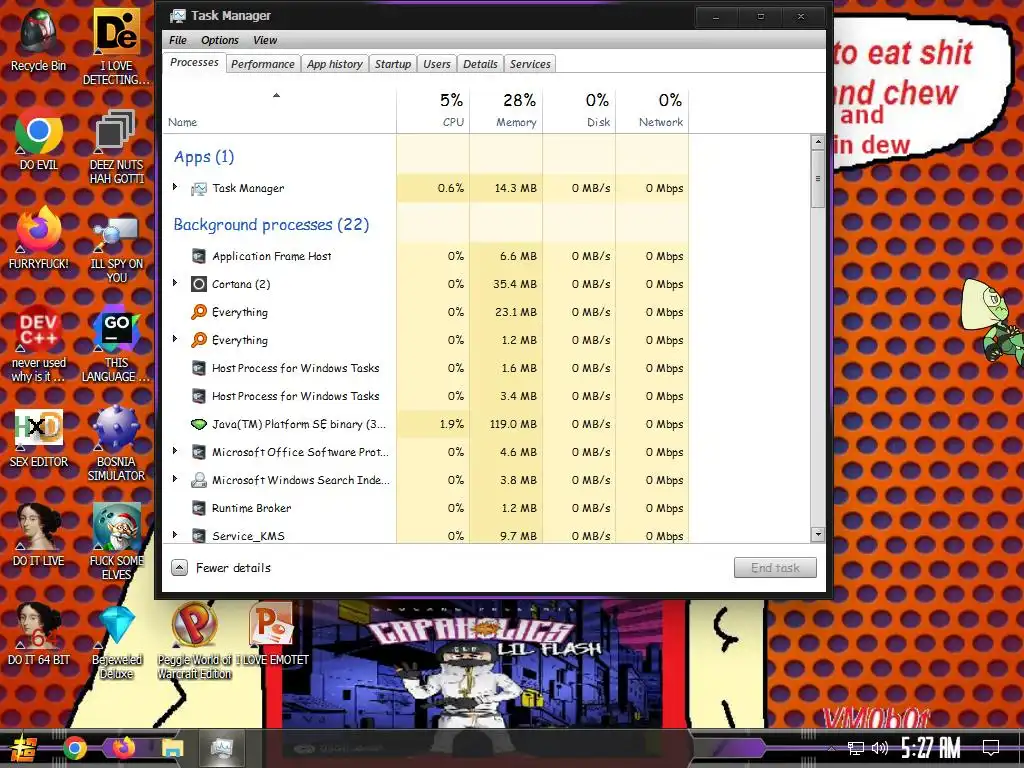Sort by the Network column header

click(x=652, y=110)
